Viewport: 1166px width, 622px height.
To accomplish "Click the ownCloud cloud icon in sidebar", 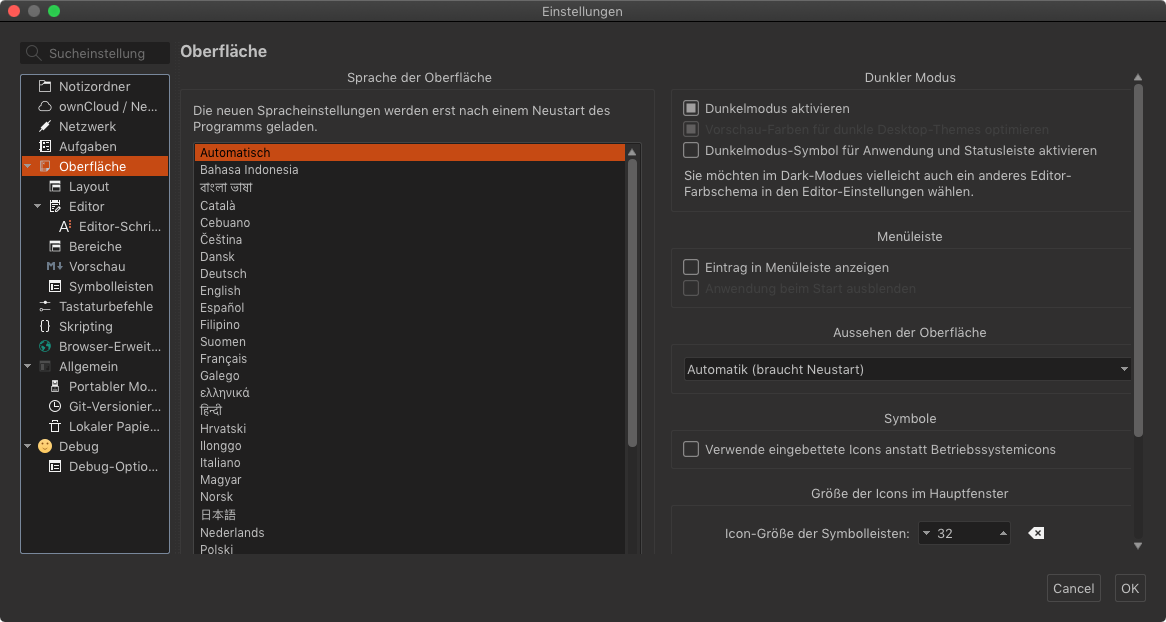I will (45, 106).
